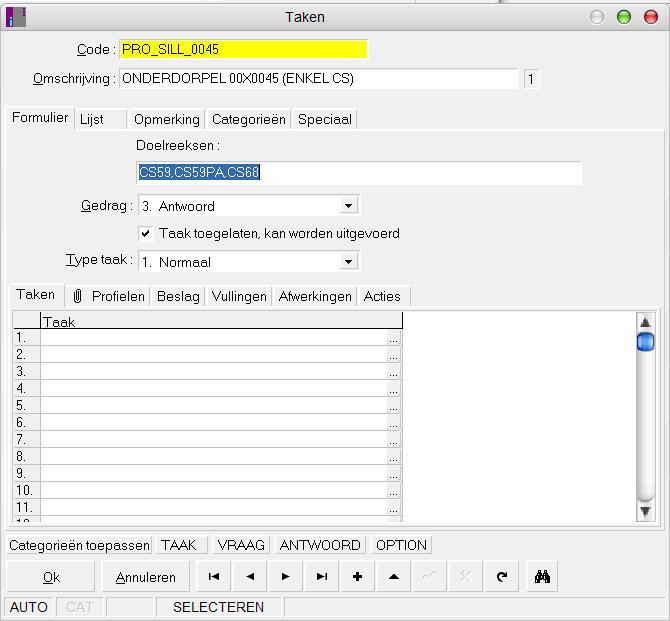Click the up triangle navigation button
Screen dimensions: 670x621
coord(394,577)
